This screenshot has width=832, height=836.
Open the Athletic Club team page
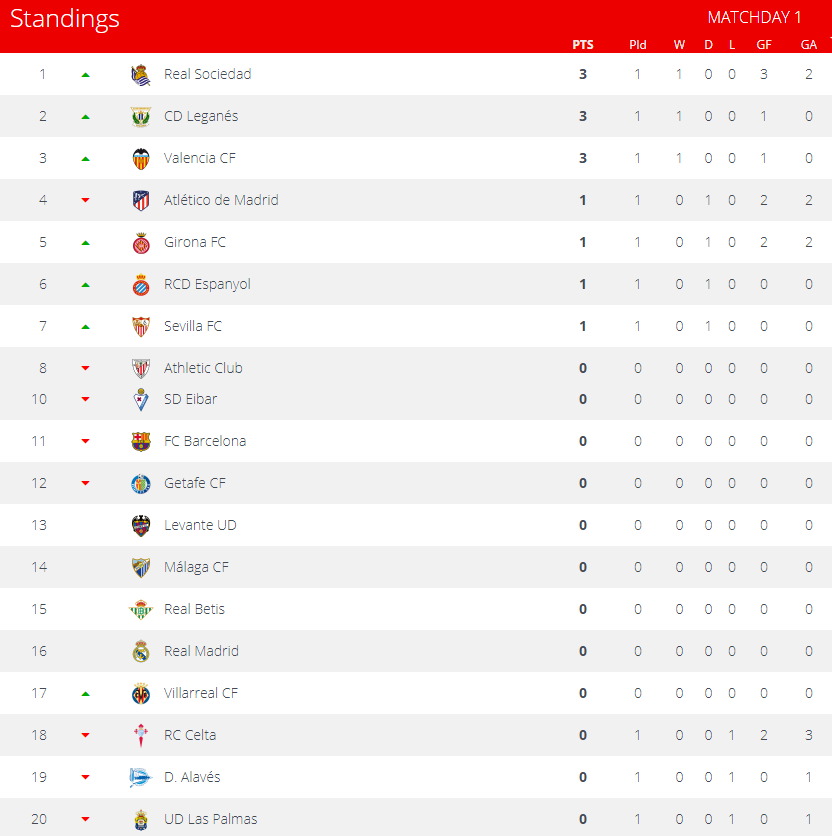click(203, 368)
